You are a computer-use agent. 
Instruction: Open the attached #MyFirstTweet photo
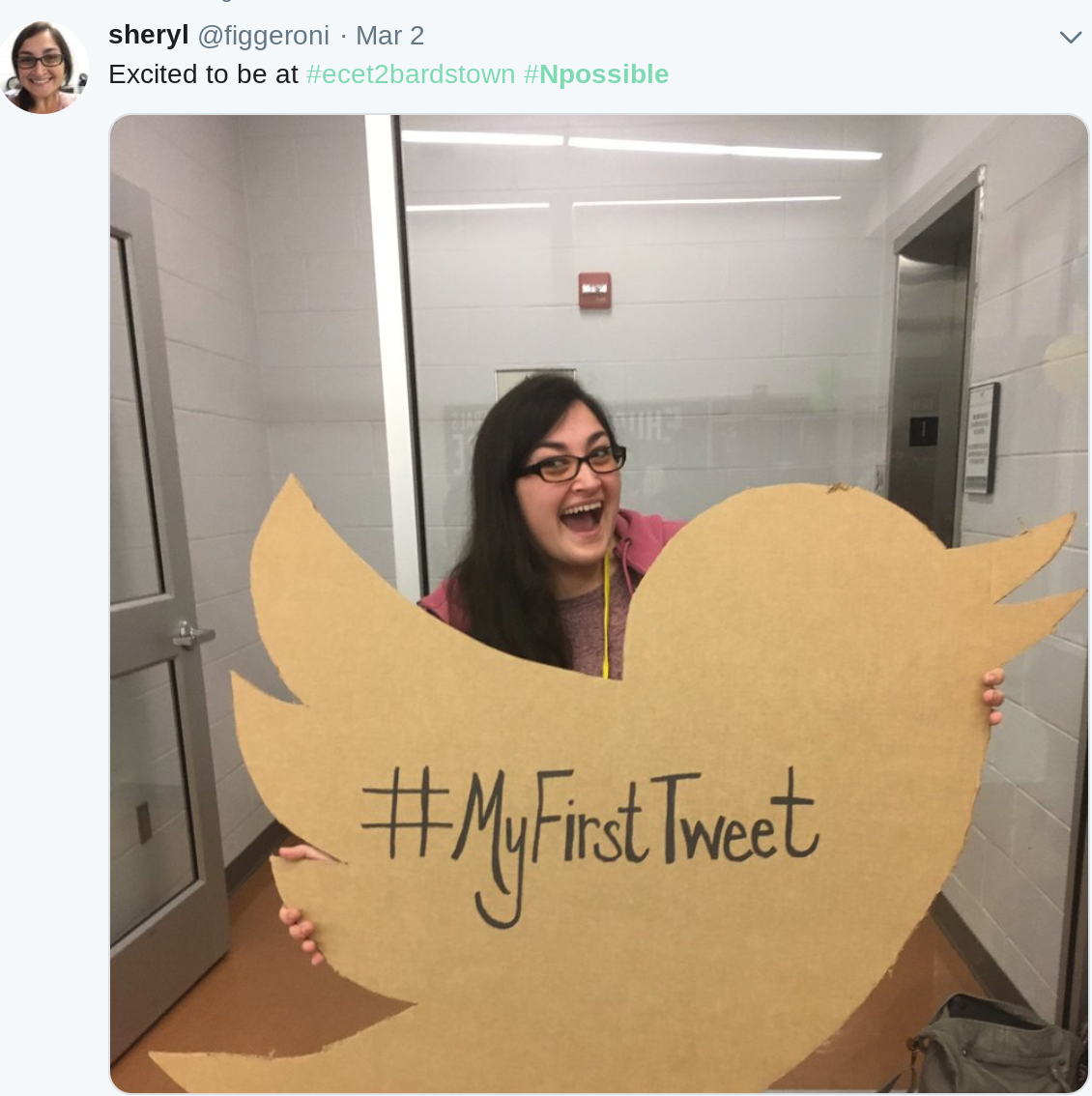pos(599,603)
